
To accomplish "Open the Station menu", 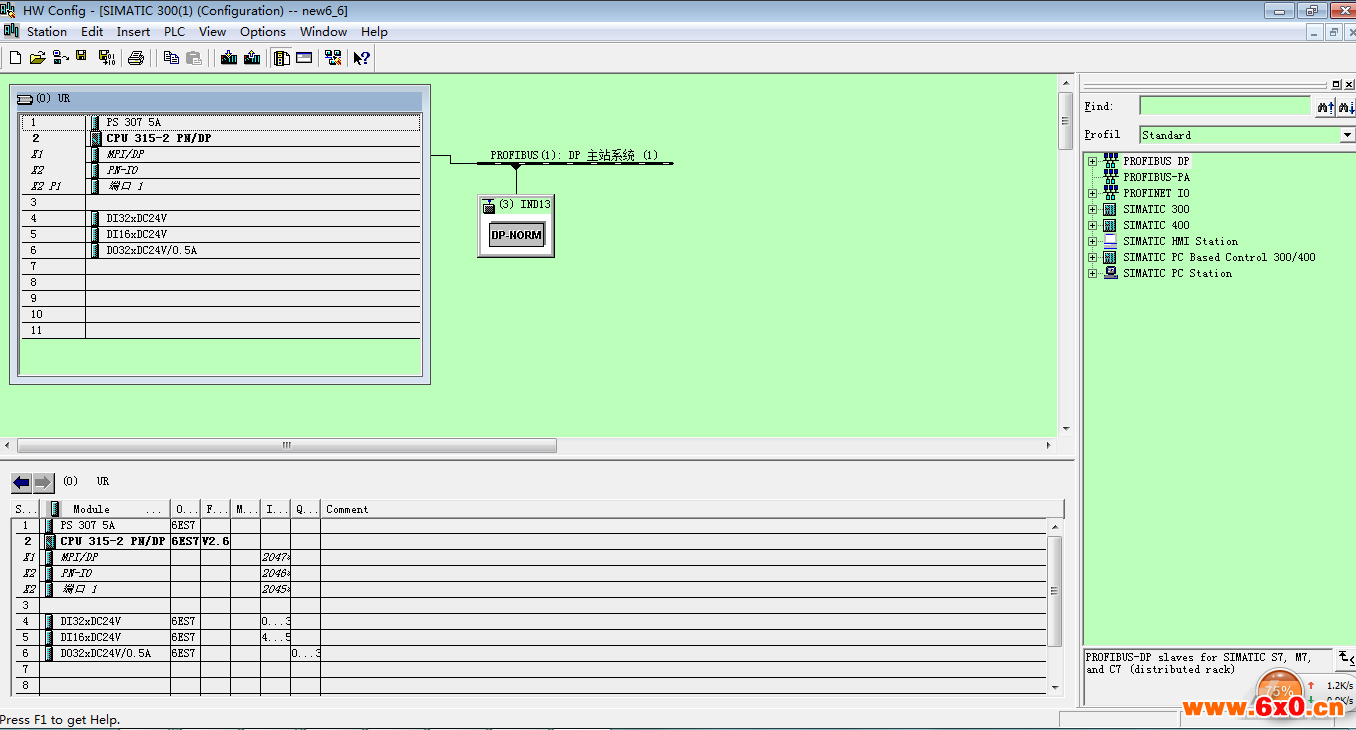I will [x=46, y=32].
